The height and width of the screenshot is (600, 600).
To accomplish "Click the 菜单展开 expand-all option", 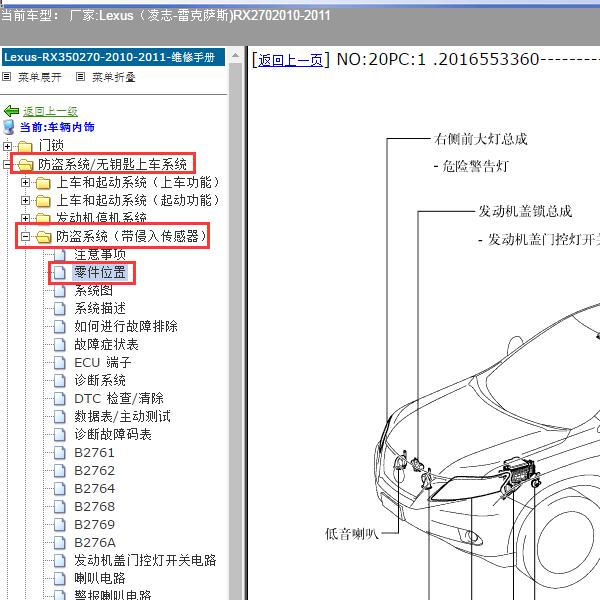I will 40,77.
